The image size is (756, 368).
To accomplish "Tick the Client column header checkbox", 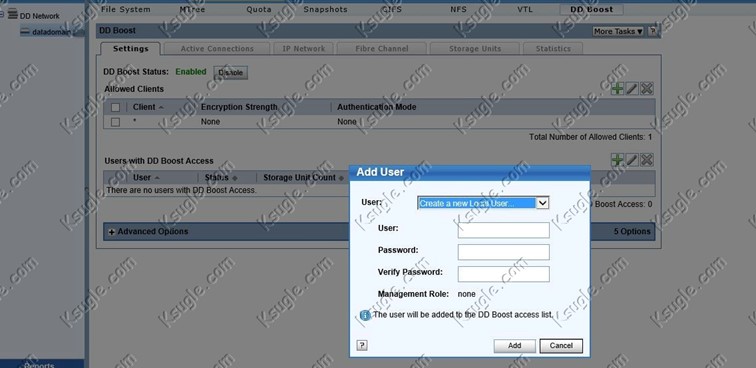I will 115,107.
